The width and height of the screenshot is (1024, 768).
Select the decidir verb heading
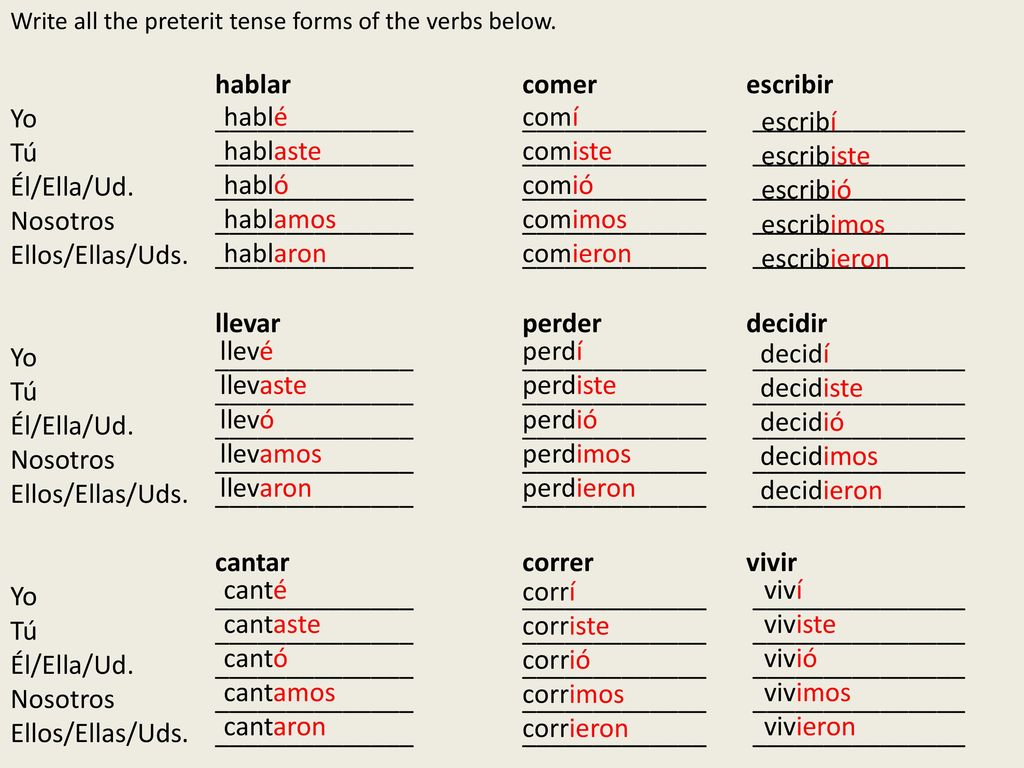click(786, 323)
